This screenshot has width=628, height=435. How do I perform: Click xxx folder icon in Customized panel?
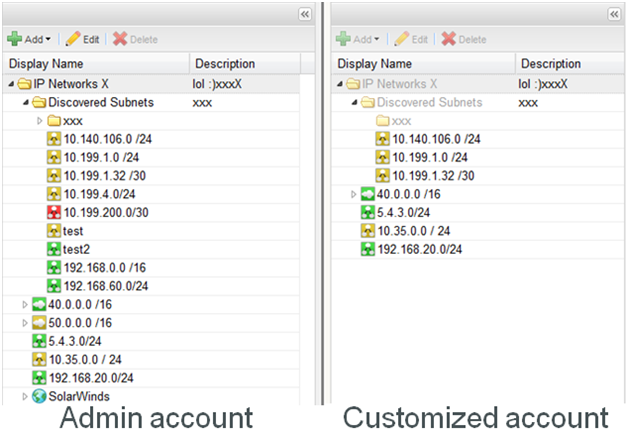pos(382,121)
